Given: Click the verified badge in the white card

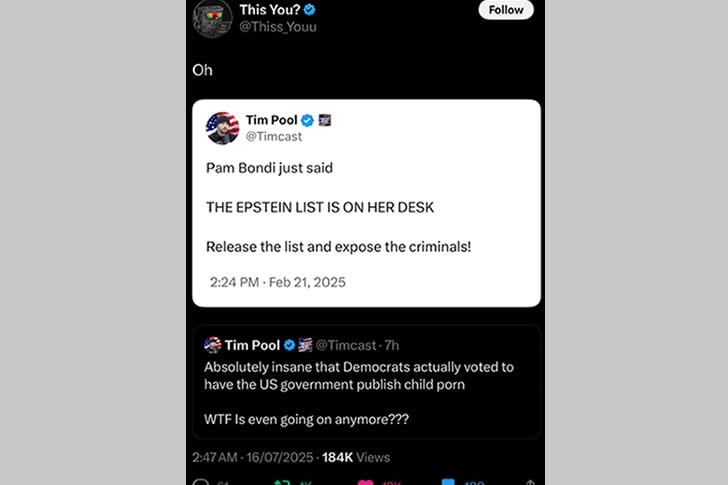Looking at the screenshot, I should click(x=308, y=121).
